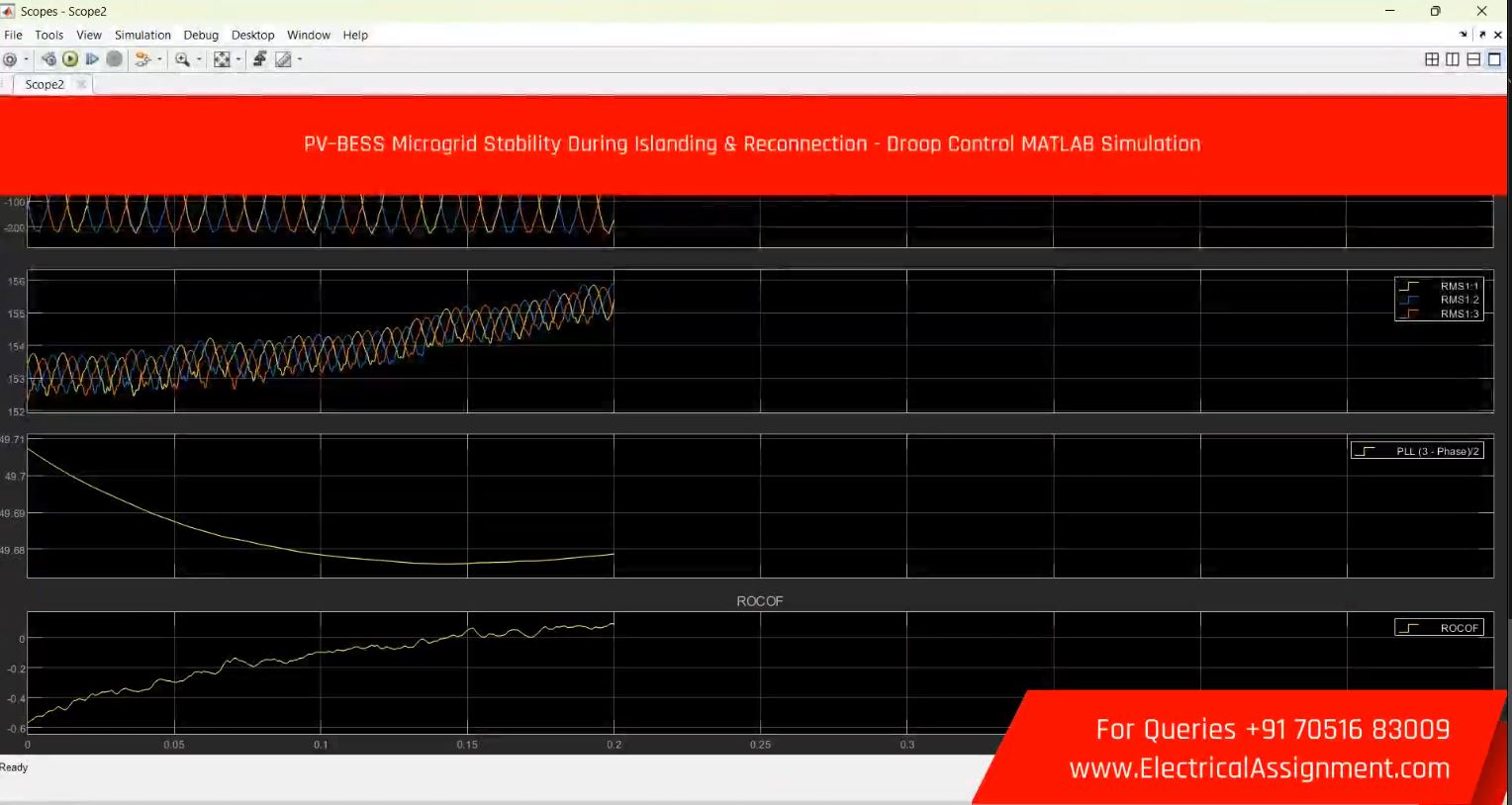
Task: Expand the zoom tool dropdown arrow
Action: point(199,59)
